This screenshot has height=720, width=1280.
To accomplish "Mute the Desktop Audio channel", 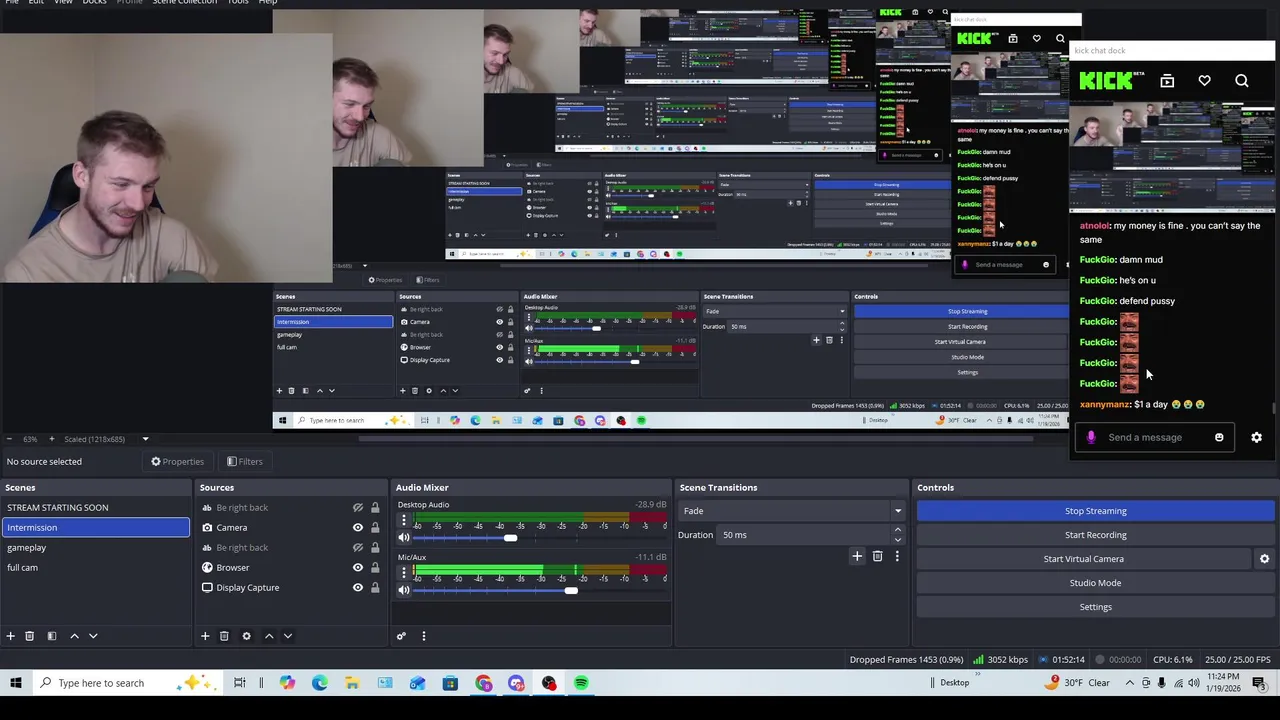I will (404, 538).
